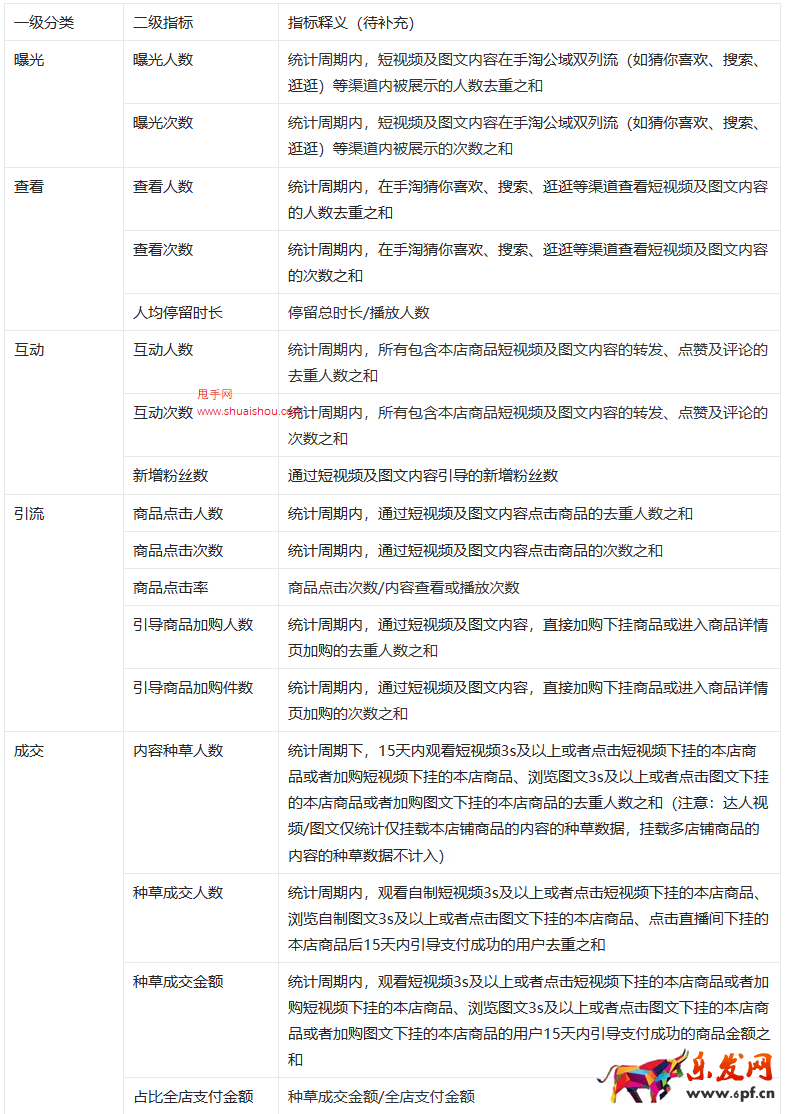This screenshot has width=785, height=1114.
Task: Click the 通过短视频及图文内容引导的新增粉丝数 text
Action: click(x=423, y=476)
